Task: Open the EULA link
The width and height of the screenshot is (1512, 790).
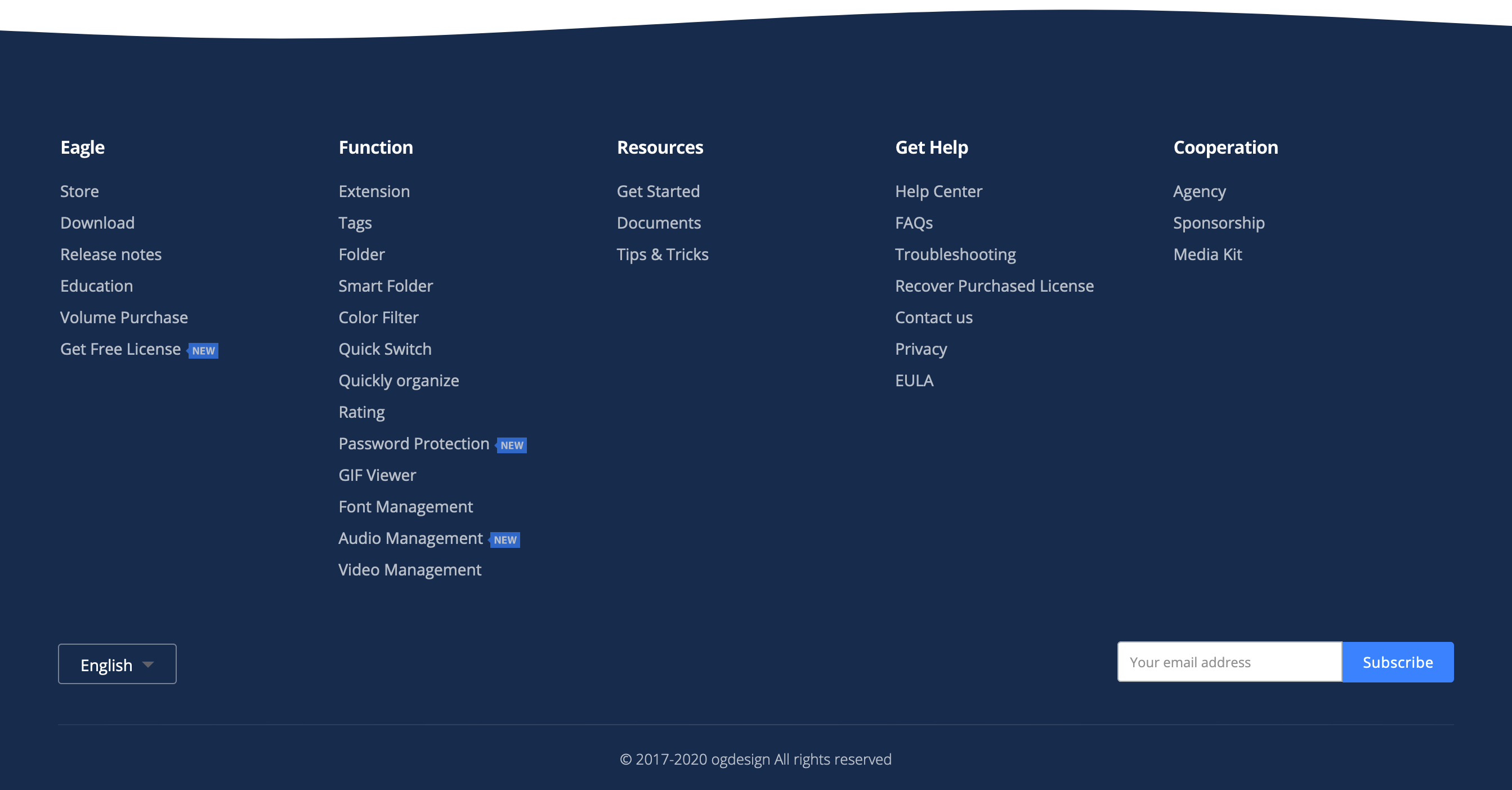Action: point(914,381)
